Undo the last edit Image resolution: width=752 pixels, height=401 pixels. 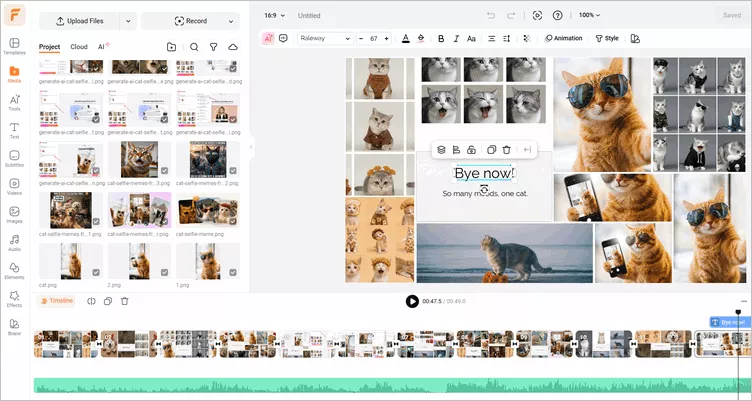(x=491, y=15)
